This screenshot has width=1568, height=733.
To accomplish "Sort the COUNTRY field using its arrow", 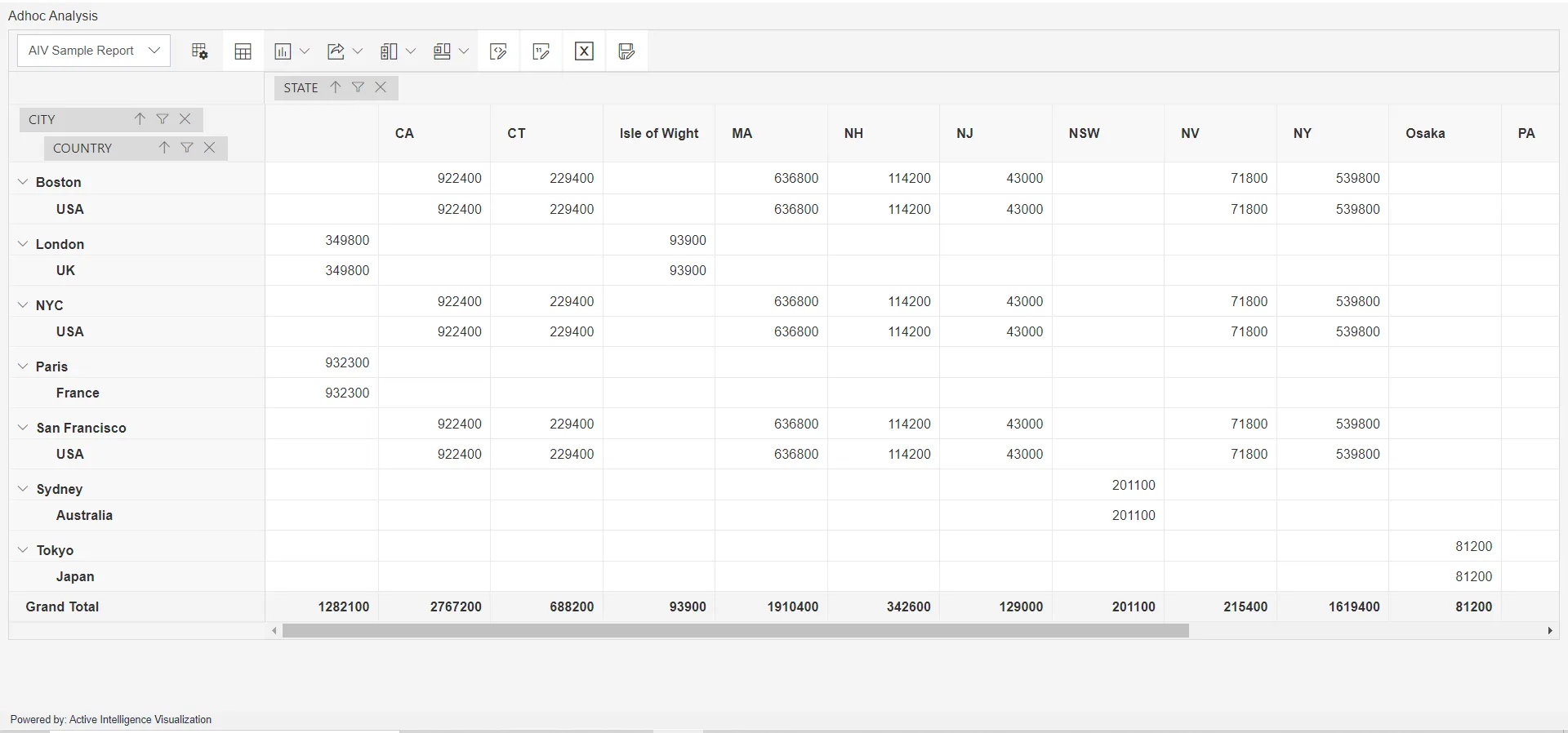I will point(164,148).
